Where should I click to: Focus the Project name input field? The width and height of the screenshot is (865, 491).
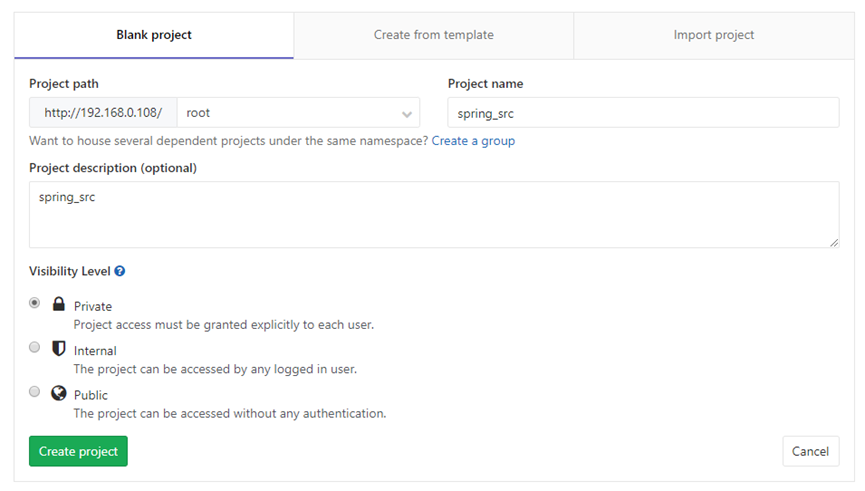pos(643,113)
